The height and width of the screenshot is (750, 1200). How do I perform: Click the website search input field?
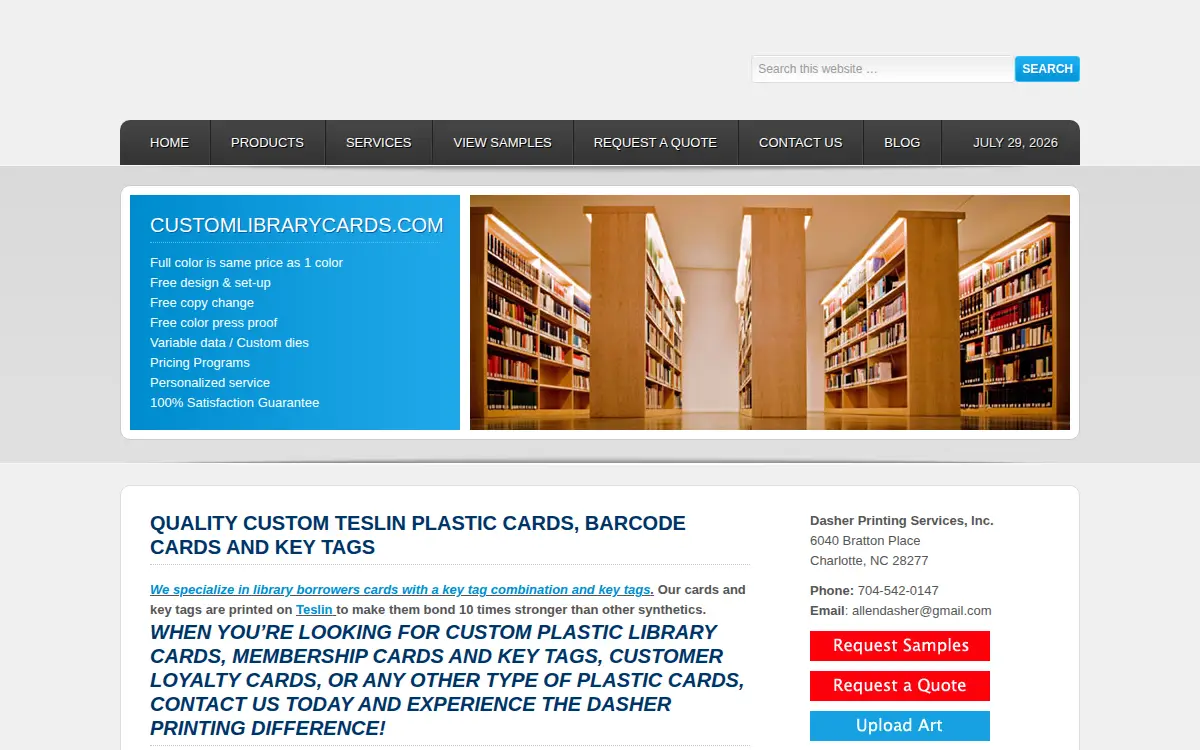tap(883, 69)
